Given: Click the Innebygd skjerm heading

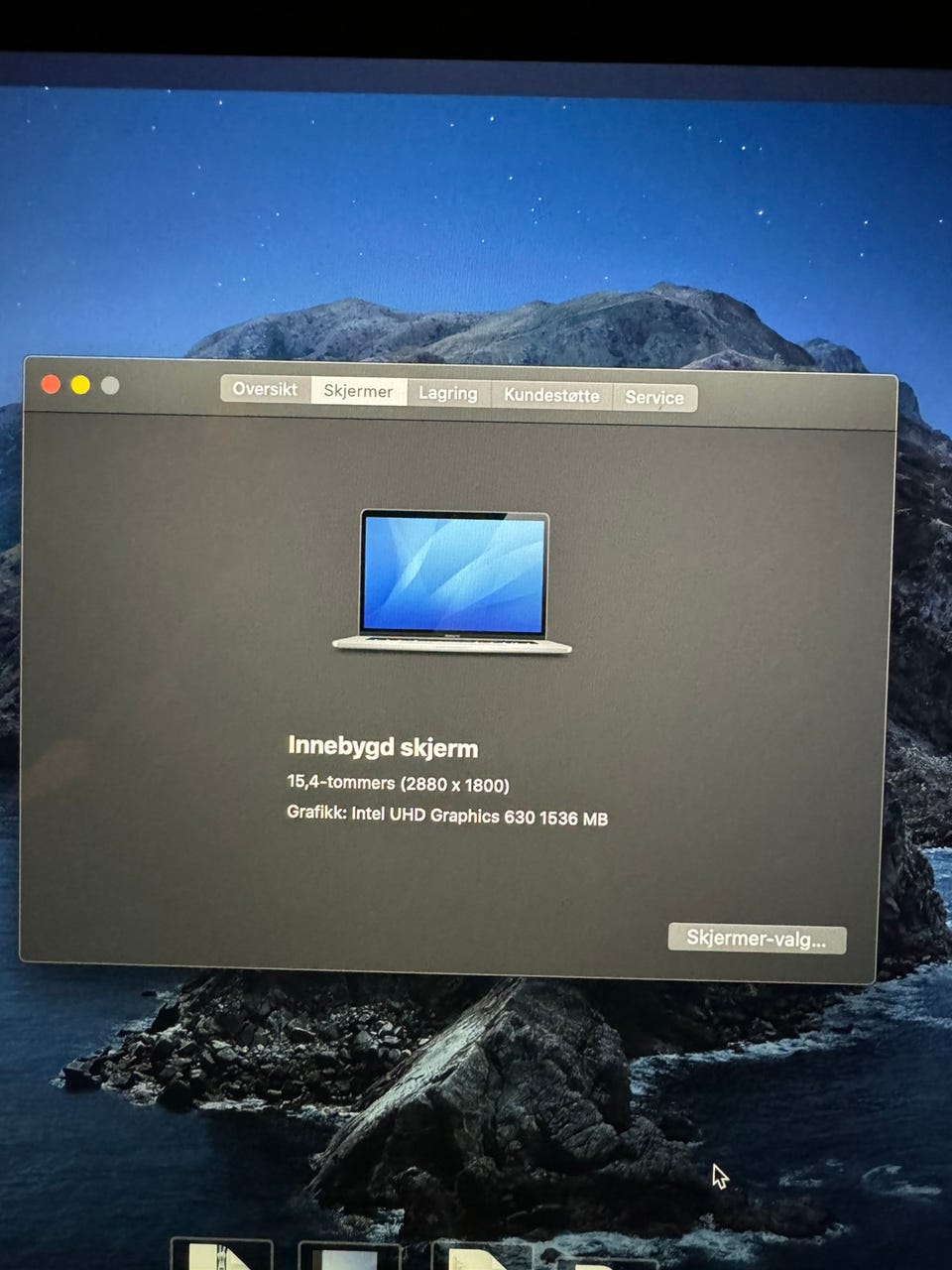Looking at the screenshot, I should click(x=383, y=746).
